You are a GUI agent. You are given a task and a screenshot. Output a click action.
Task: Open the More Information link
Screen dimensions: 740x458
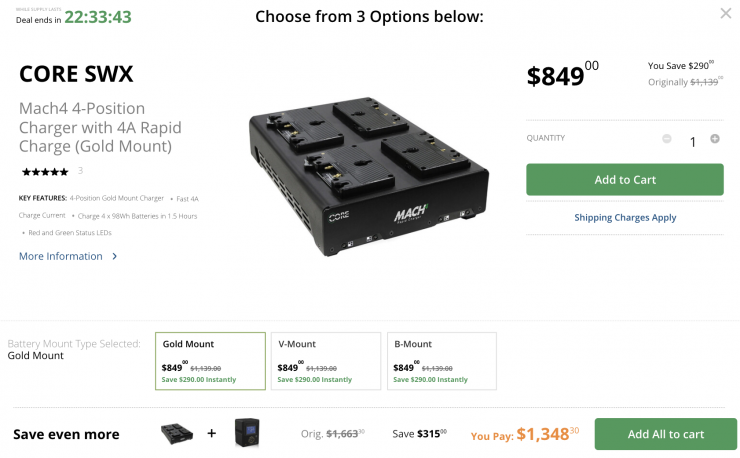(x=61, y=257)
